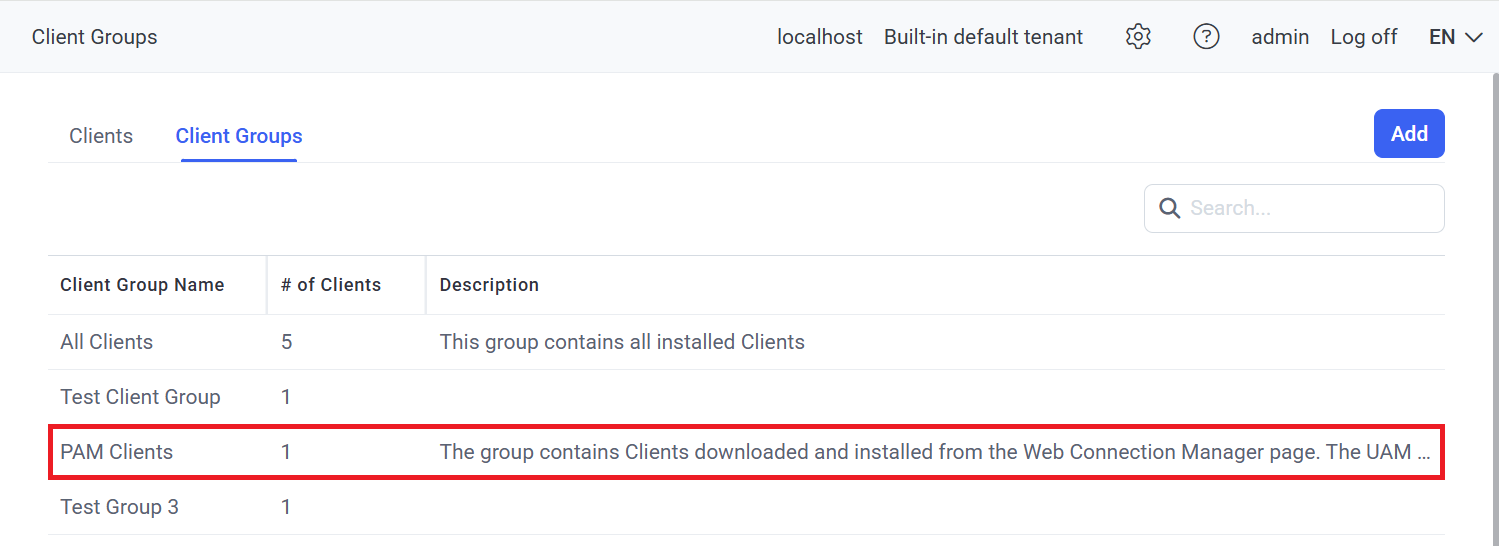Click Log off link
Image resolution: width=1499 pixels, height=546 pixels.
click(x=1363, y=37)
